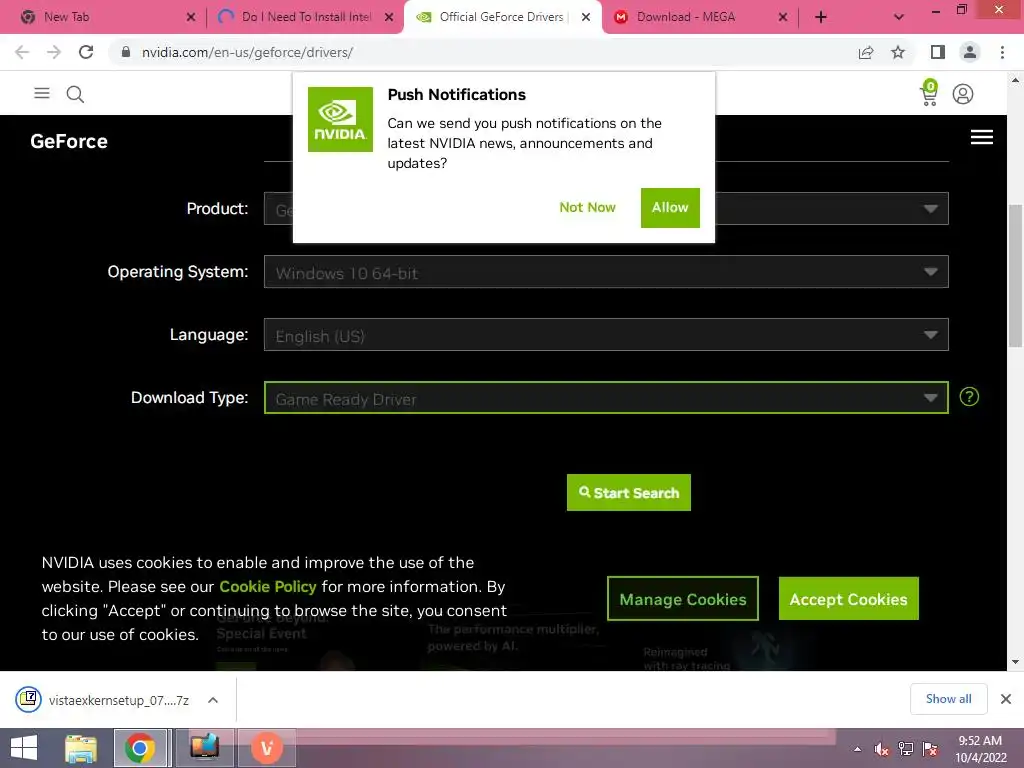1024x768 pixels.
Task: Open the orange V app in taskbar
Action: (266, 748)
